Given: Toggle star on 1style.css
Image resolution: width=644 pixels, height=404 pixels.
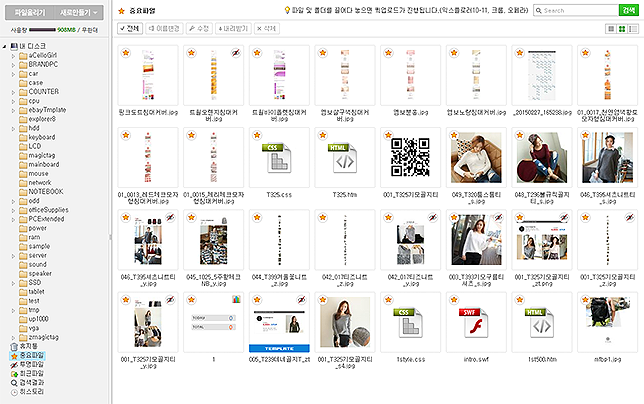Looking at the screenshot, I should tap(389, 299).
